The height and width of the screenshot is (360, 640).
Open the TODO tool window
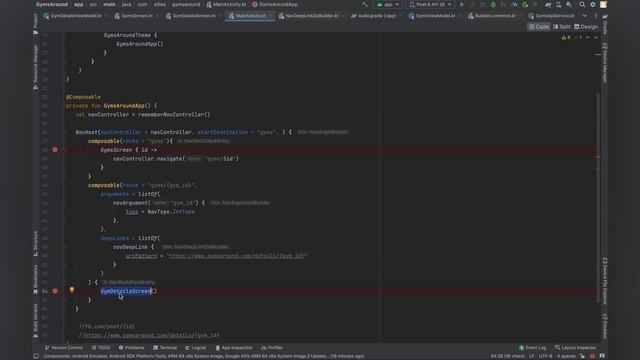101,348
